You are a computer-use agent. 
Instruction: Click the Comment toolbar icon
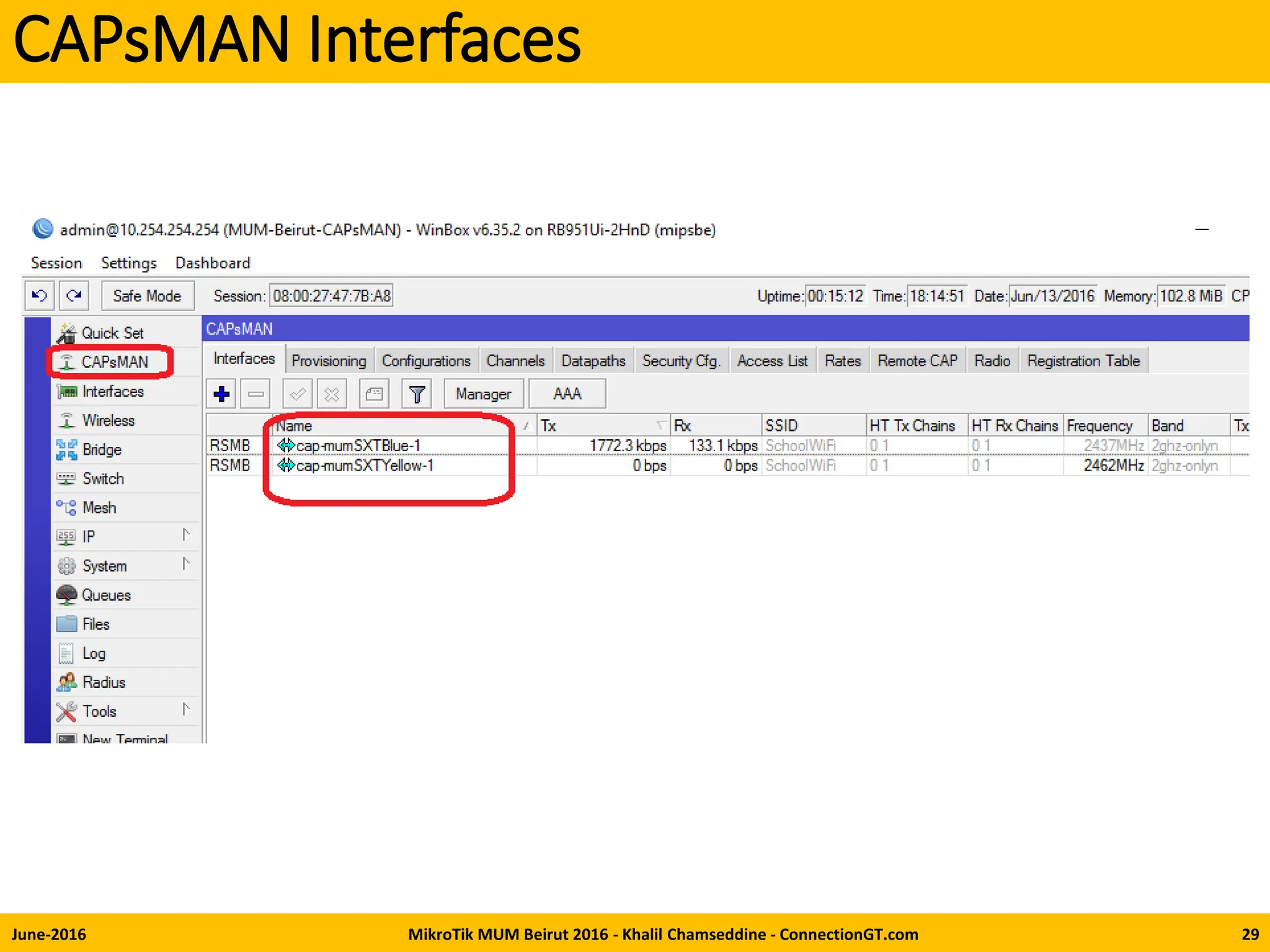click(x=374, y=394)
